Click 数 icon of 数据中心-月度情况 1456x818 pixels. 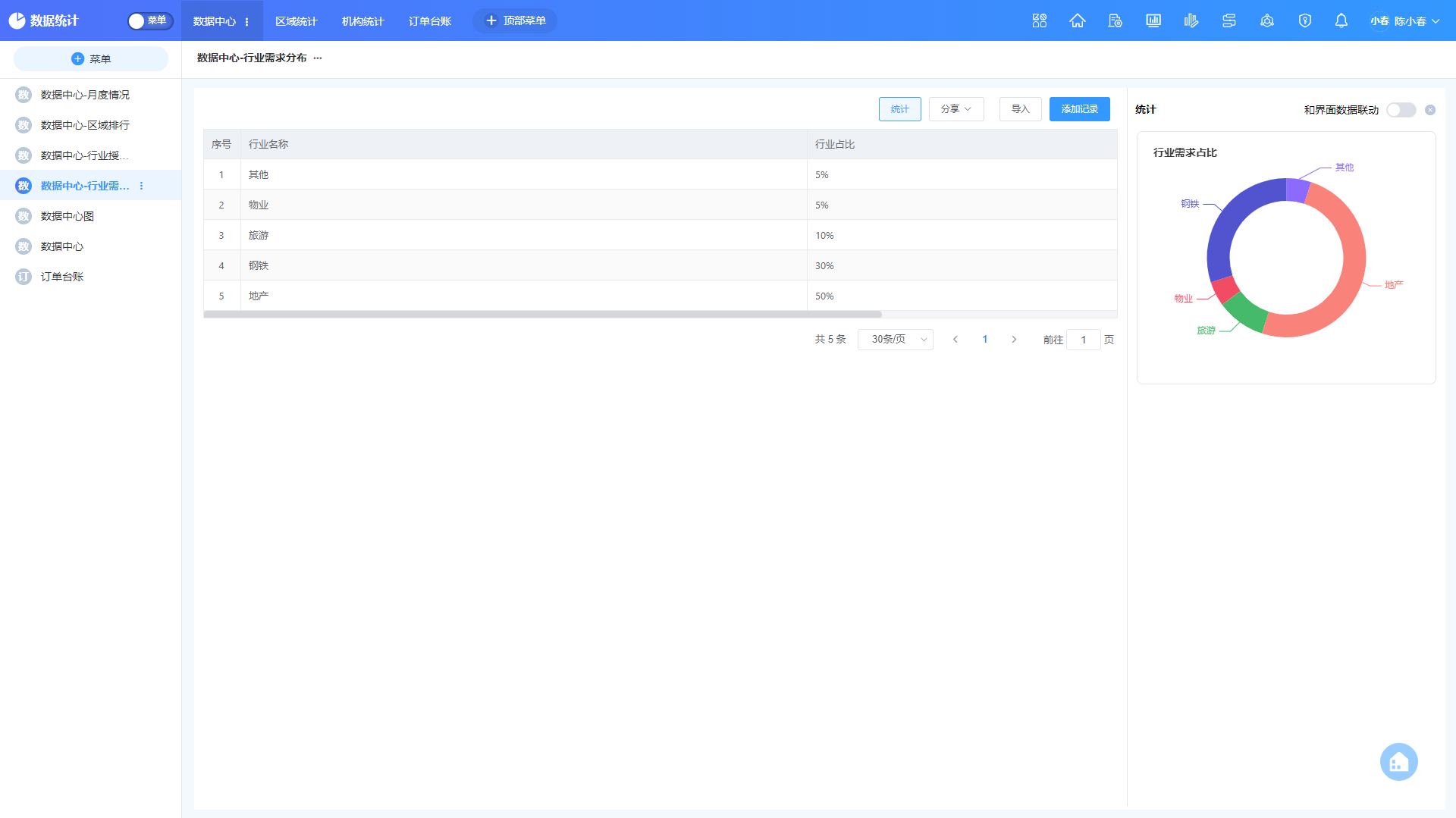(x=24, y=95)
